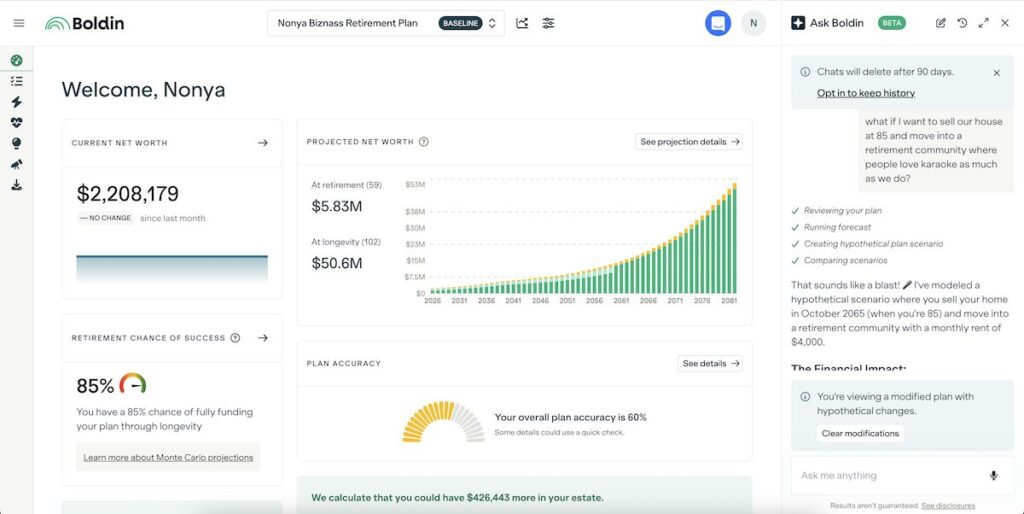Click See details in Plan Accuracy
Screen dimensions: 1024x514
[x=710, y=363]
